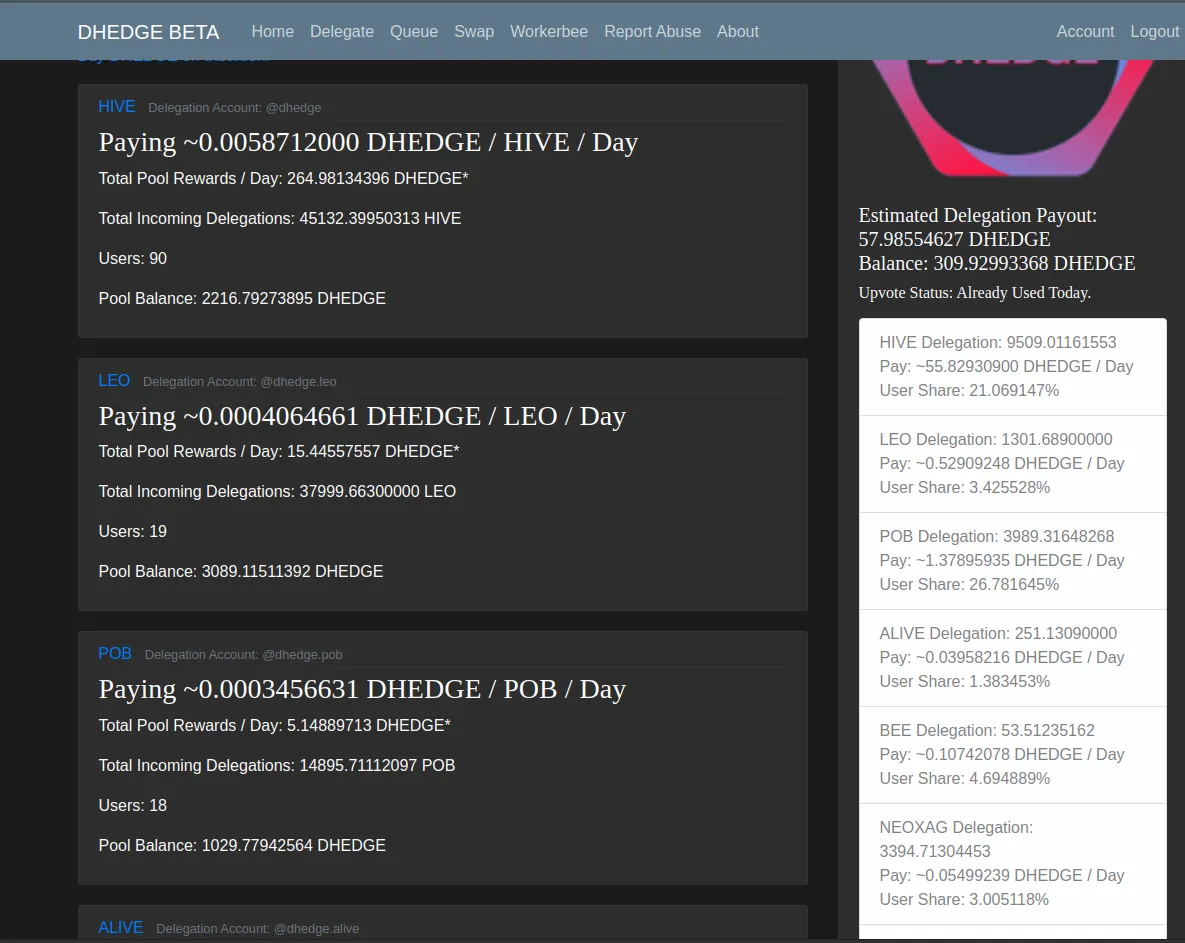The image size is (1185, 943).
Task: Click 'User Share: 4.694889%'
Action: [965, 779]
